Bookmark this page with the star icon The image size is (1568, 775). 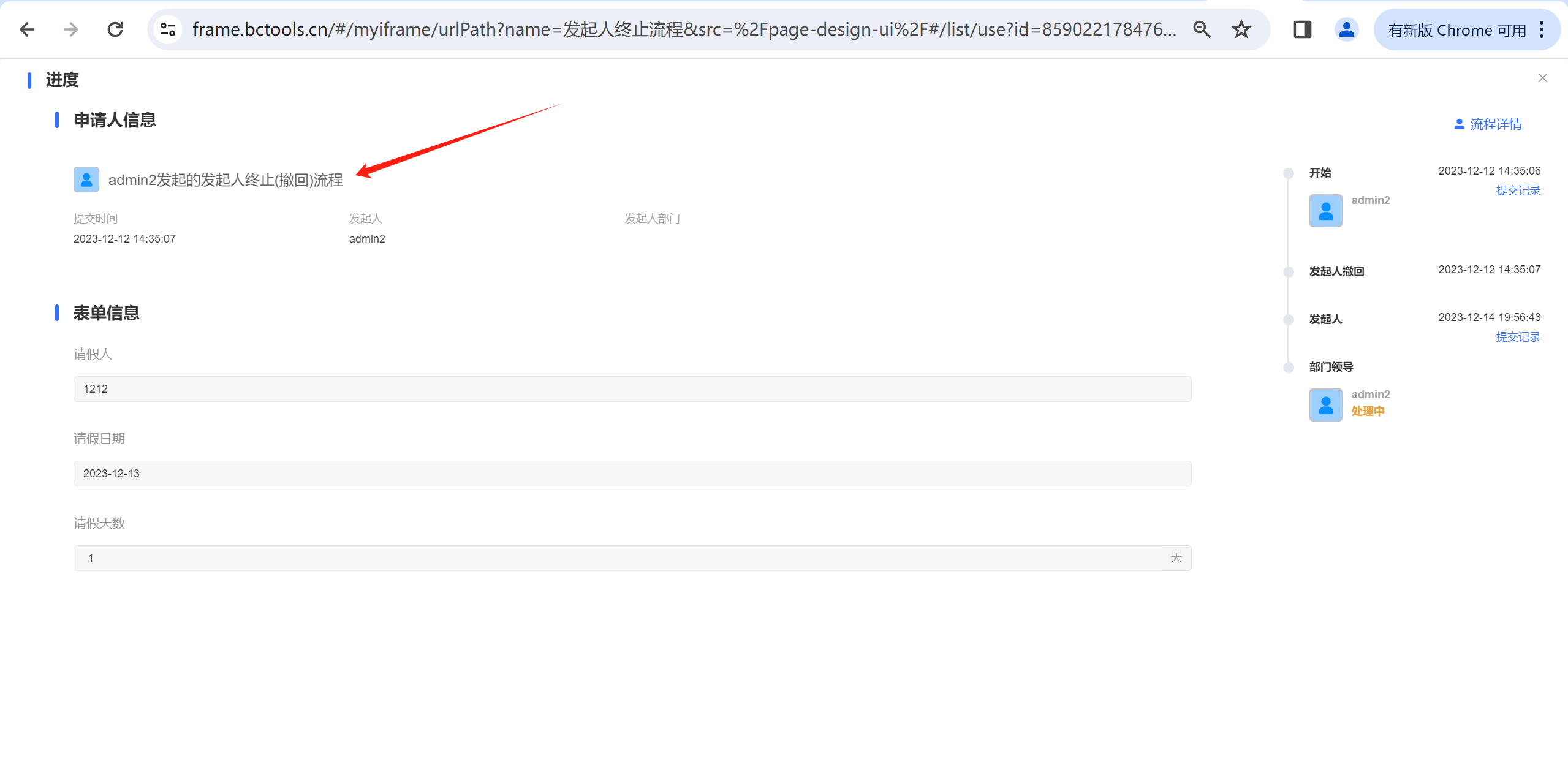pos(1241,29)
